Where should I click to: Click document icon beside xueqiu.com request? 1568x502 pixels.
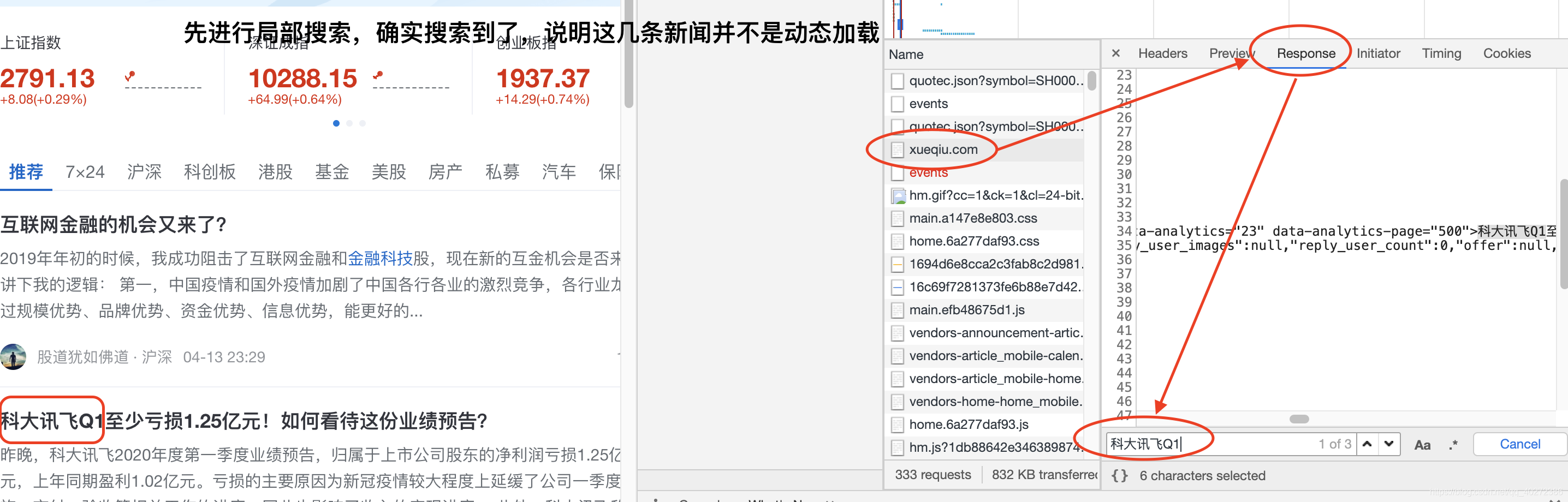(897, 150)
